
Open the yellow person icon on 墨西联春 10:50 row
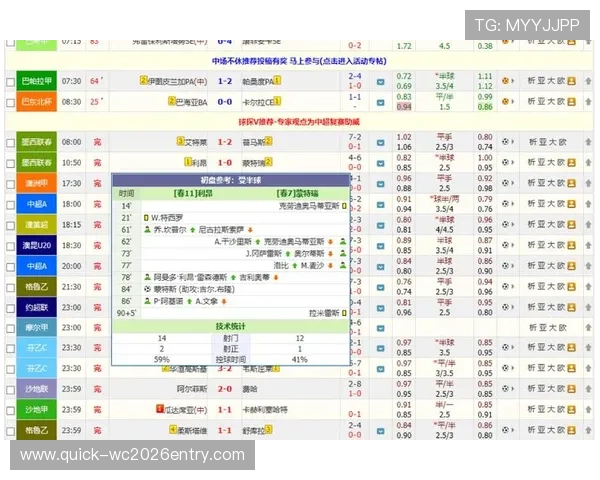572,162
